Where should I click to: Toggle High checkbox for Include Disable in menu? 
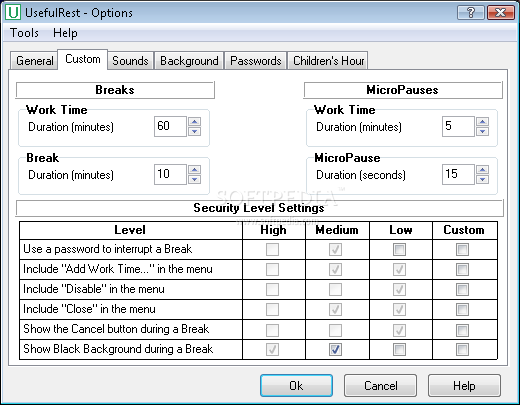click(x=272, y=289)
